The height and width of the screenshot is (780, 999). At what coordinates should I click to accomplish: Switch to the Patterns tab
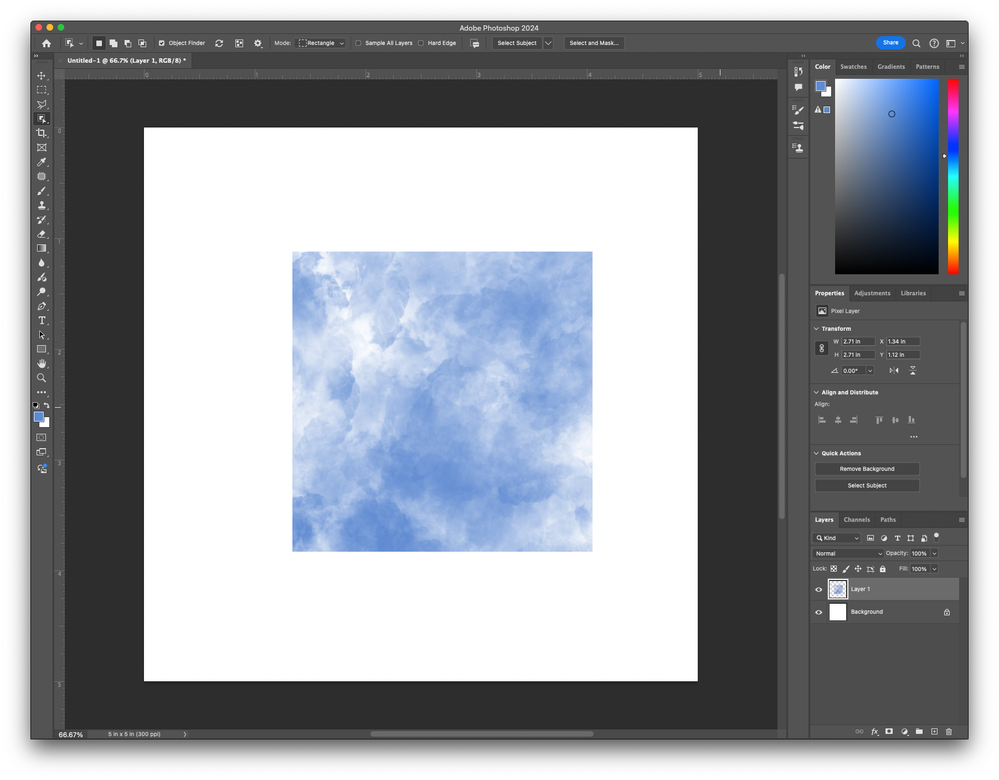tap(927, 67)
